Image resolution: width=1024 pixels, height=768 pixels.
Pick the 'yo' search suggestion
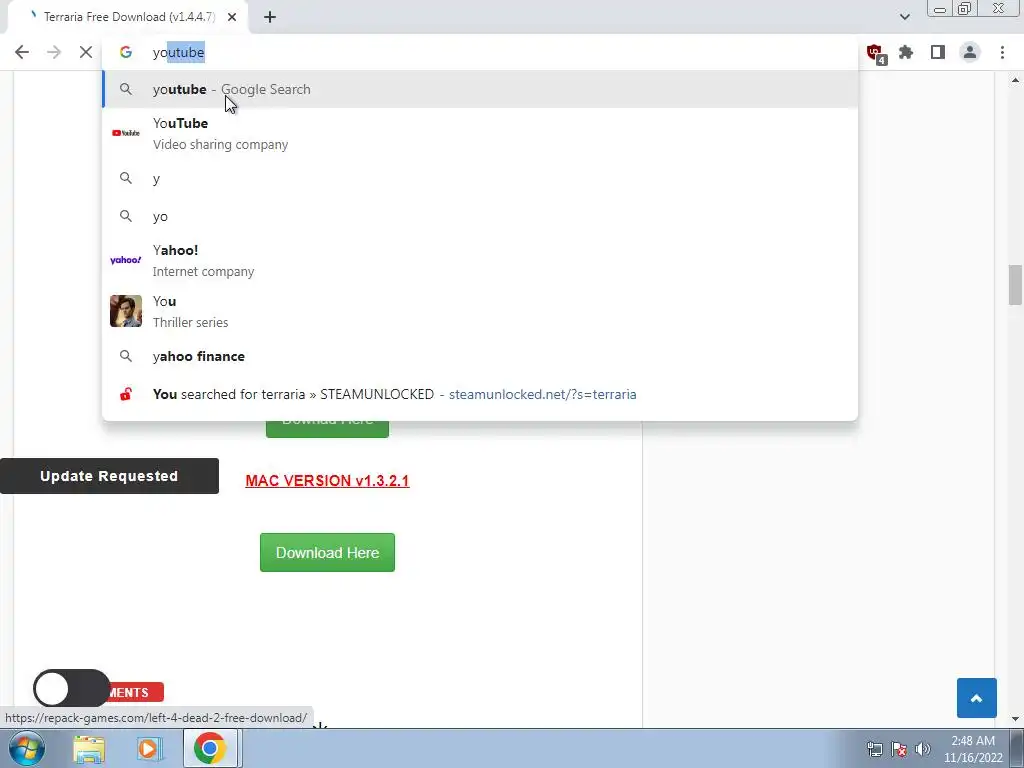480,216
